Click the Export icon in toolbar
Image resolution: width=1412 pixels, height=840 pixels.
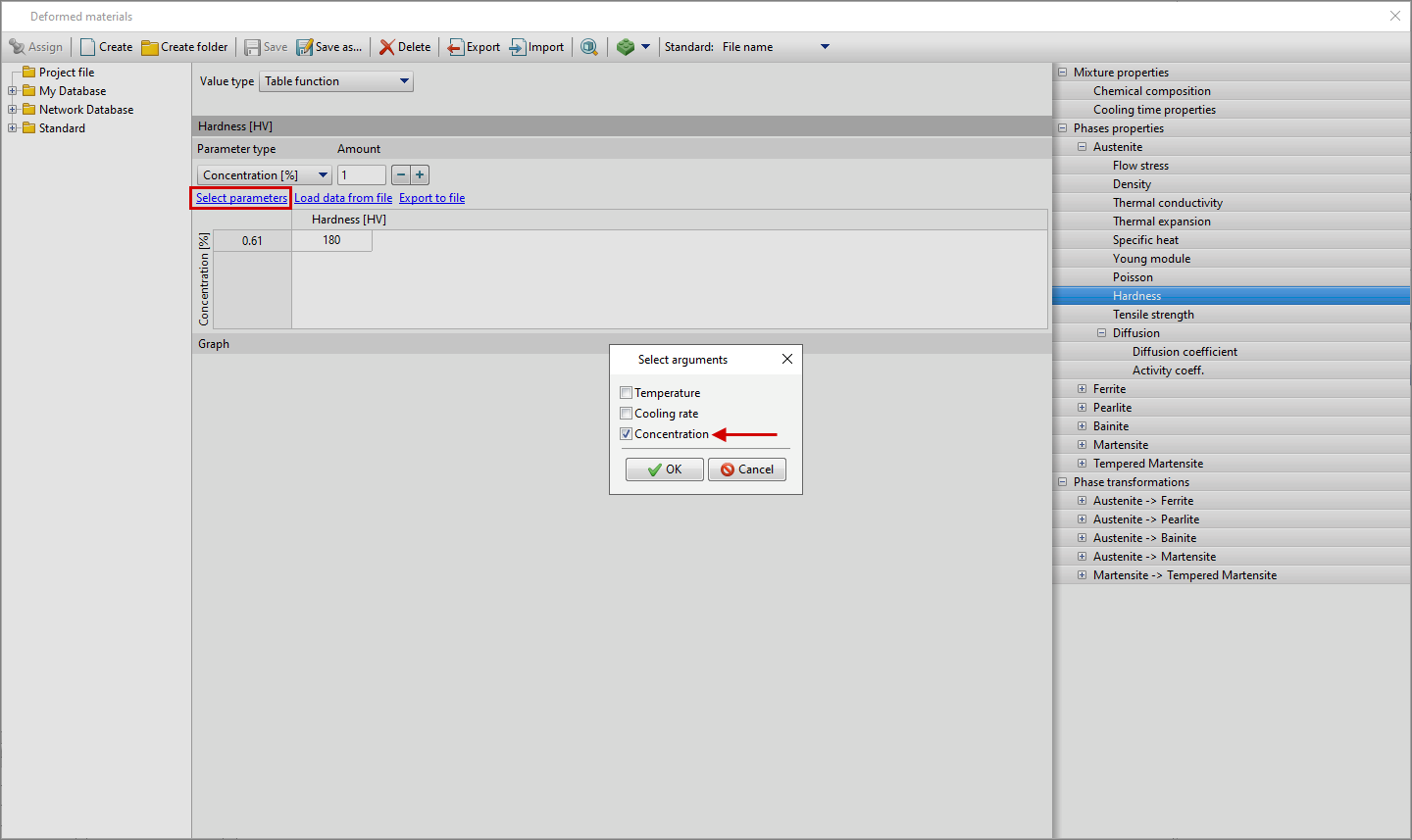coord(456,47)
